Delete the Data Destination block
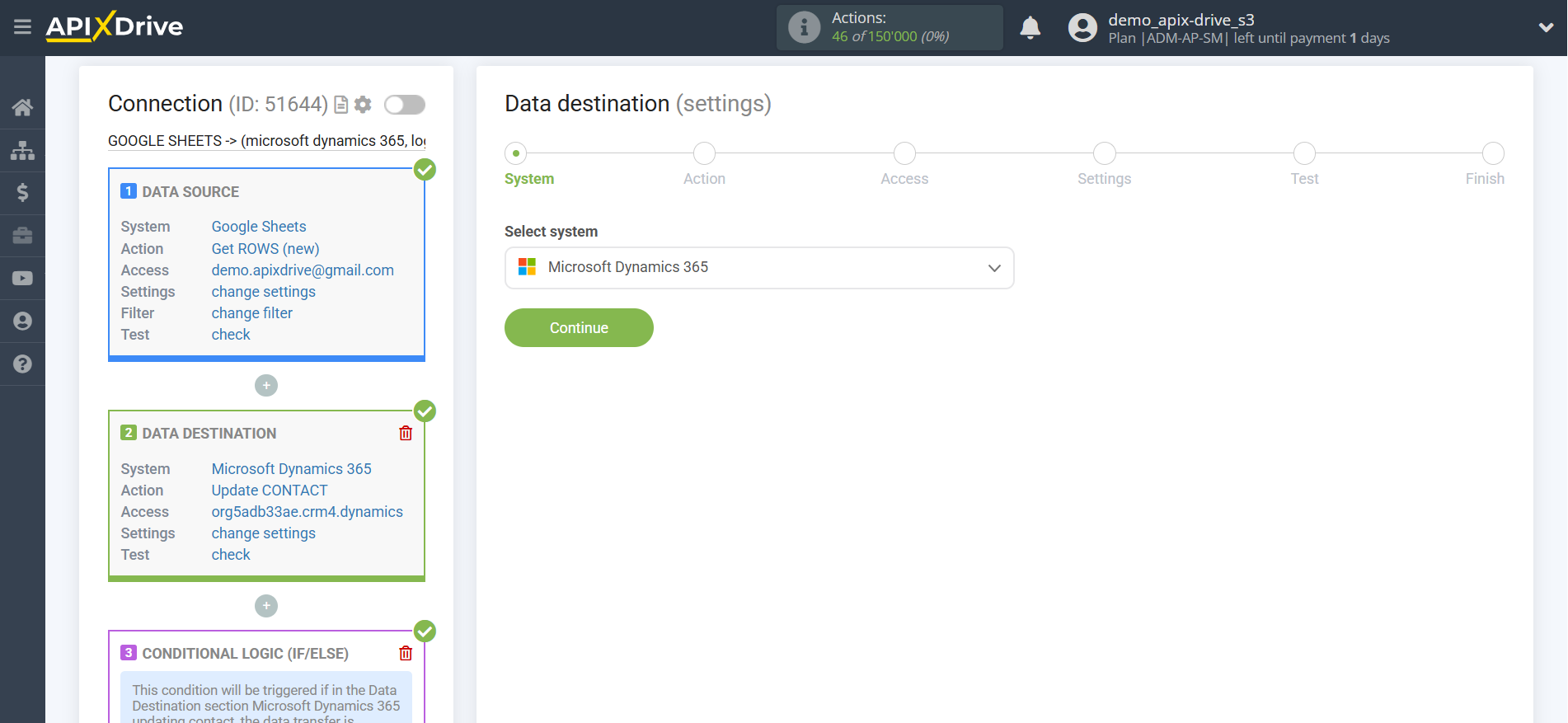This screenshot has width=1568, height=723. point(406,434)
